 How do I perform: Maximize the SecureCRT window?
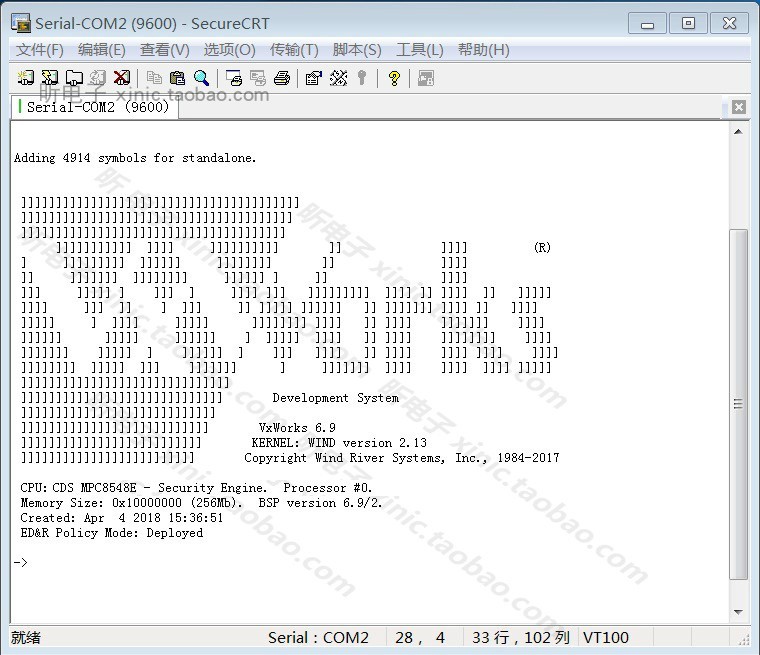688,23
